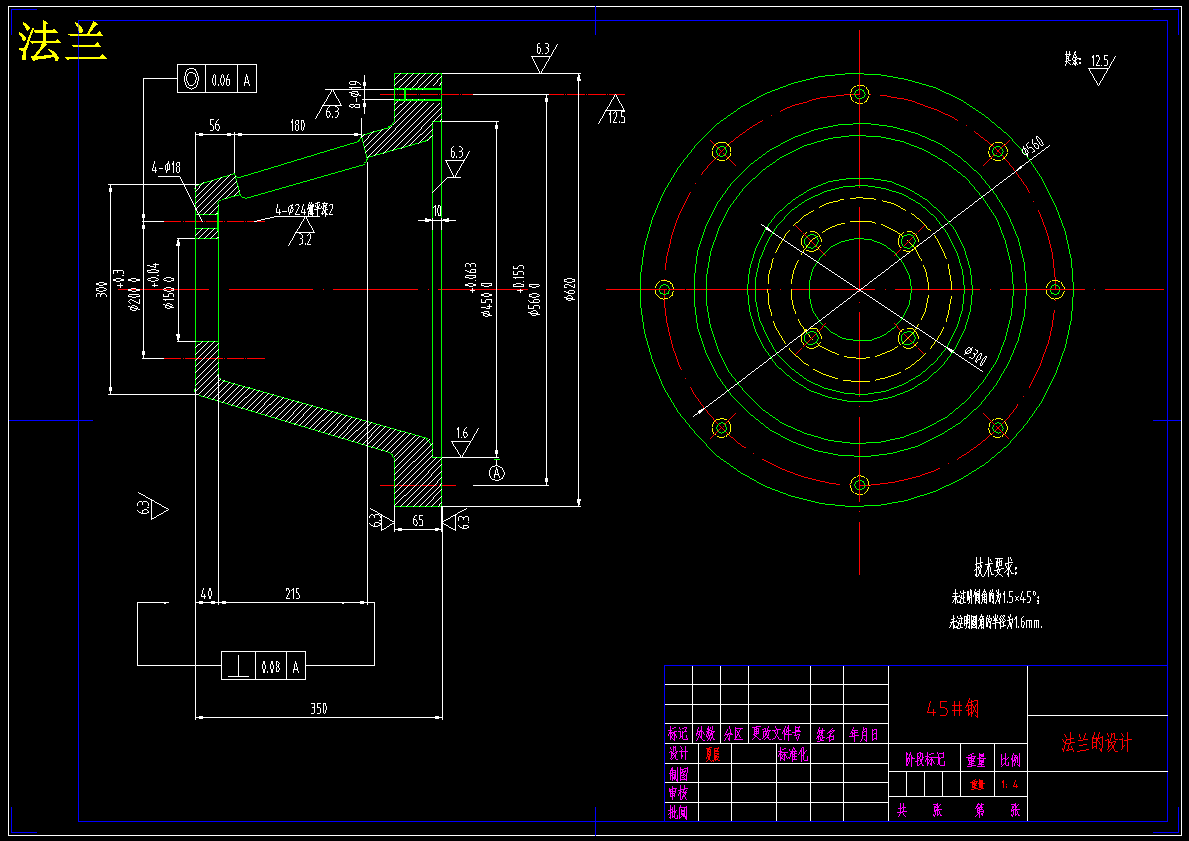Select the 8-ø19 hole callout
This screenshot has width=1189, height=841.
pos(354,95)
